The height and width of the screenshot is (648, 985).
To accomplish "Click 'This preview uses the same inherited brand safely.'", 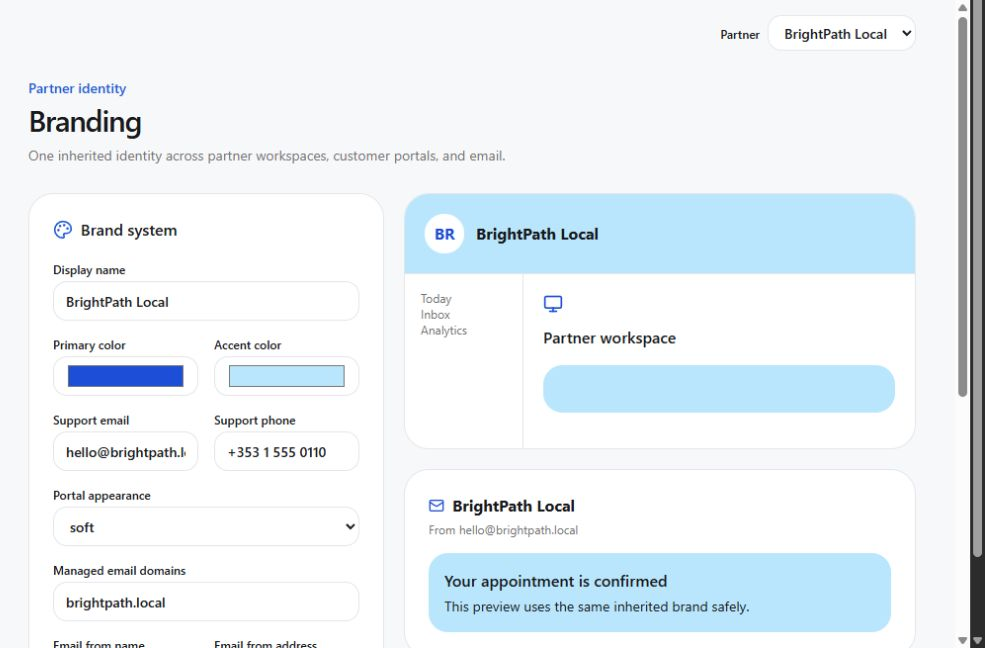I will [597, 607].
